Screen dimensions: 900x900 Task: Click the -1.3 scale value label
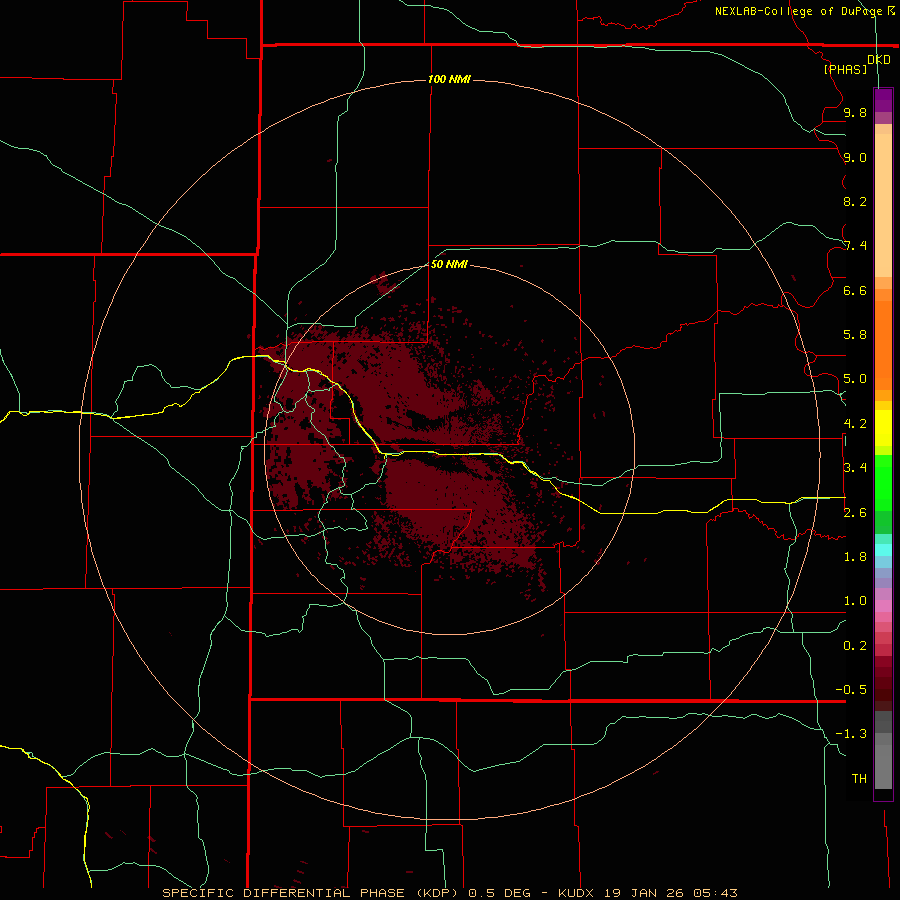(851, 734)
